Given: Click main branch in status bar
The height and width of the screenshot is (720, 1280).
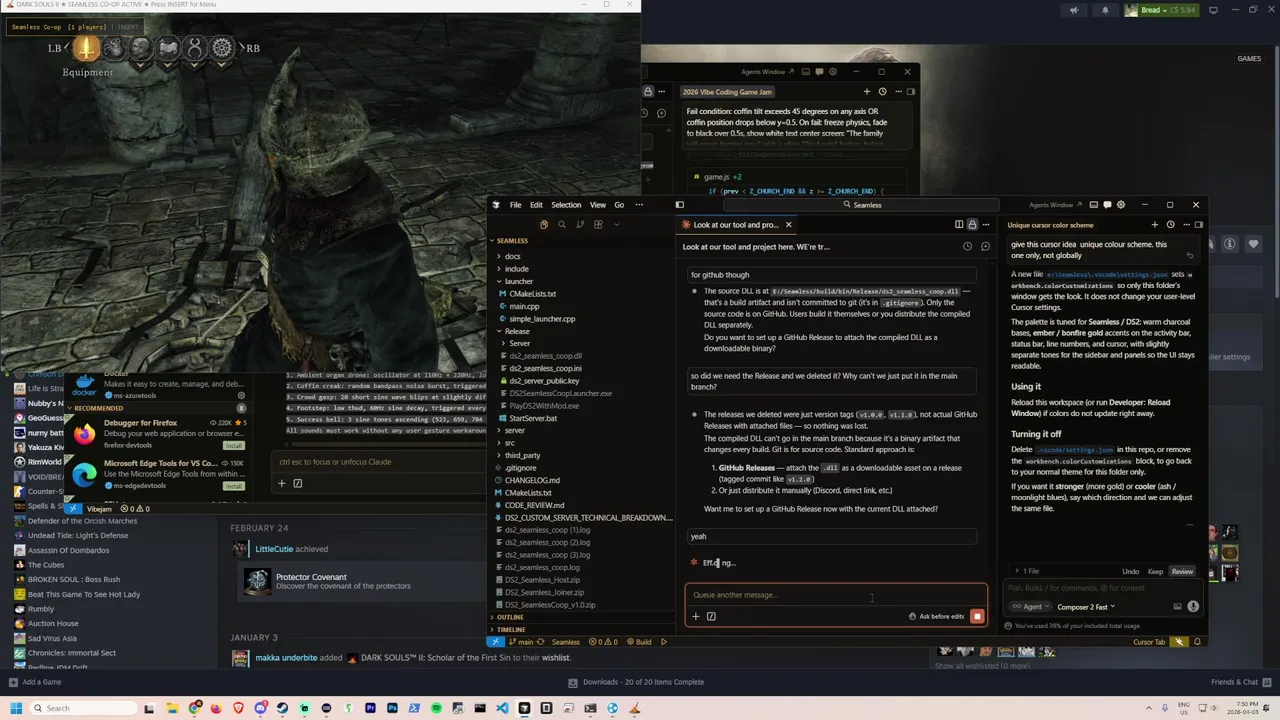Looking at the screenshot, I should click(x=521, y=642).
